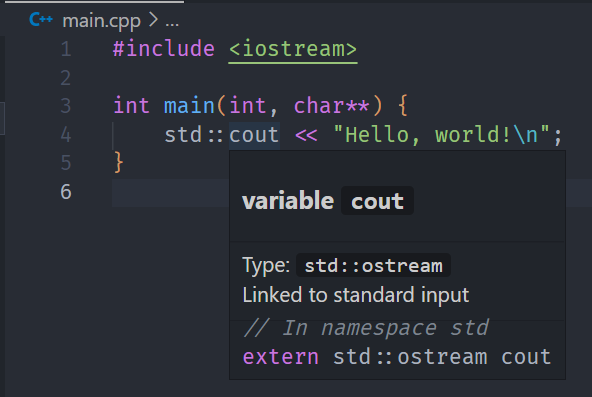Click the closing brace on line 5

click(x=119, y=163)
